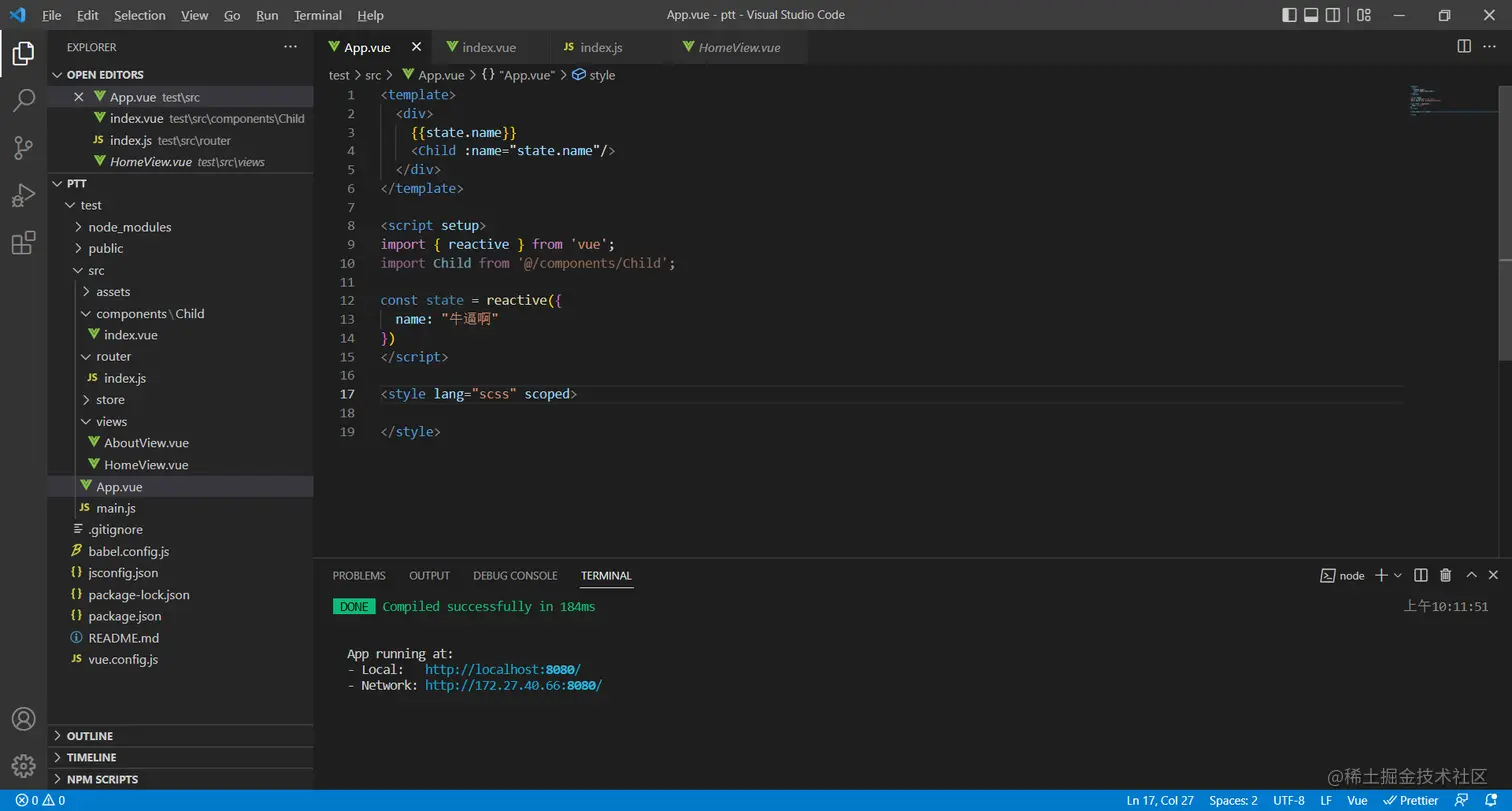
Task: Click the Split Editor Right icon
Action: coord(1464,47)
